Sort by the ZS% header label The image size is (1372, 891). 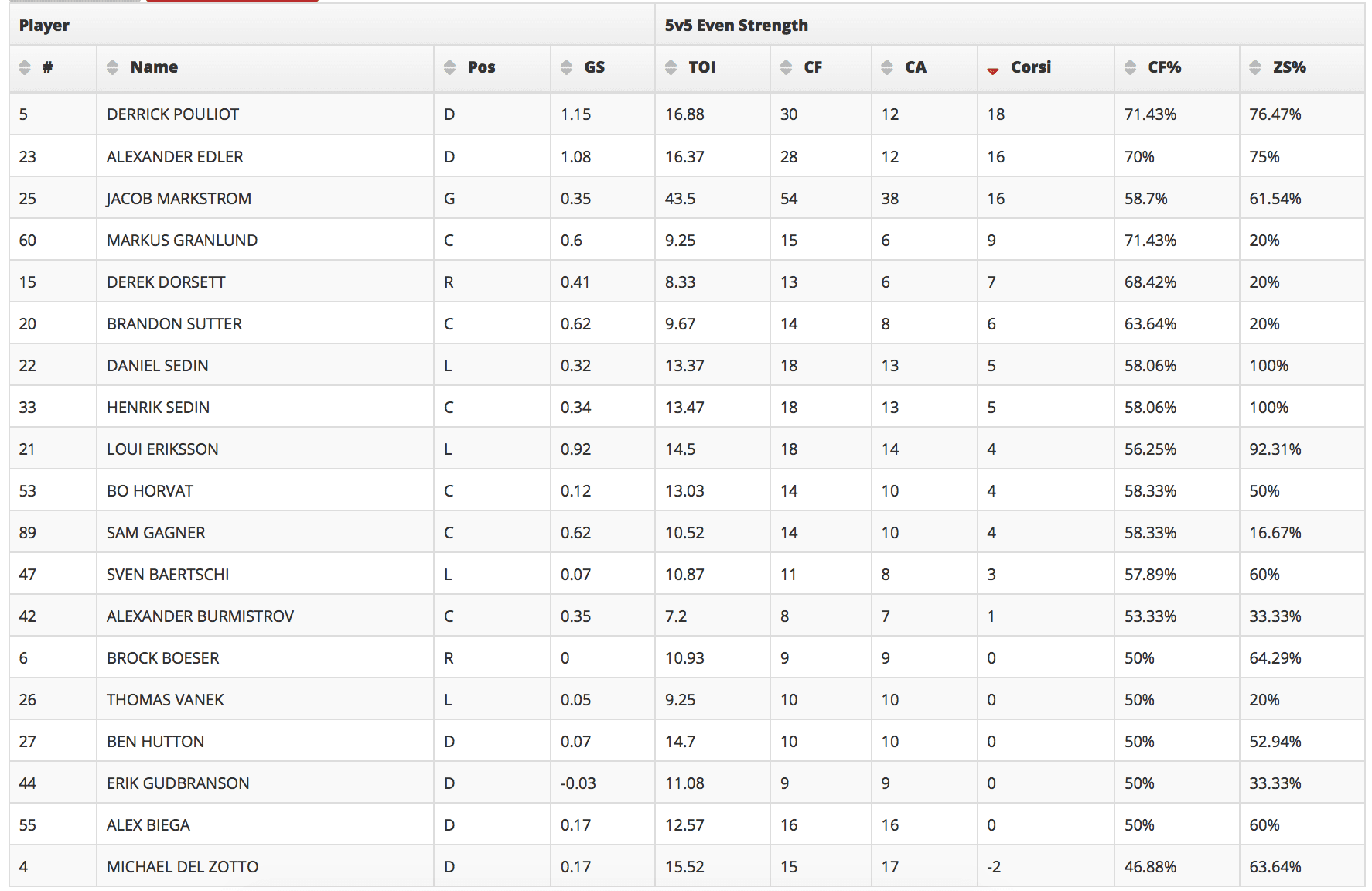pyautogui.click(x=1289, y=67)
